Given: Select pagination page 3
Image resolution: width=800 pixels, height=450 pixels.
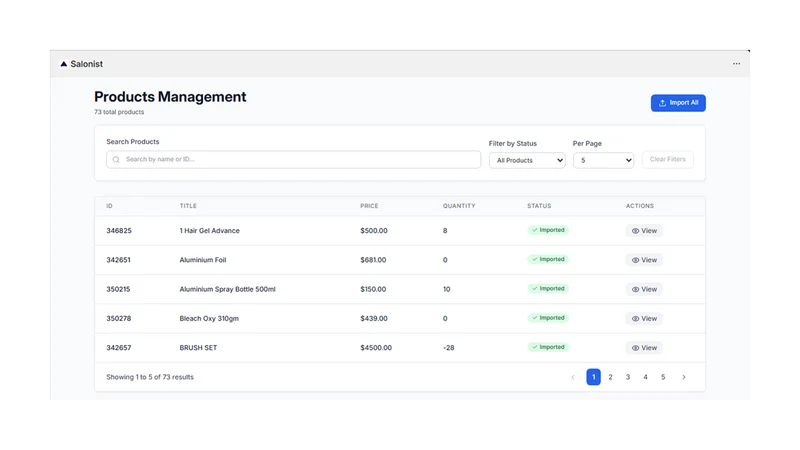Looking at the screenshot, I should pos(628,377).
